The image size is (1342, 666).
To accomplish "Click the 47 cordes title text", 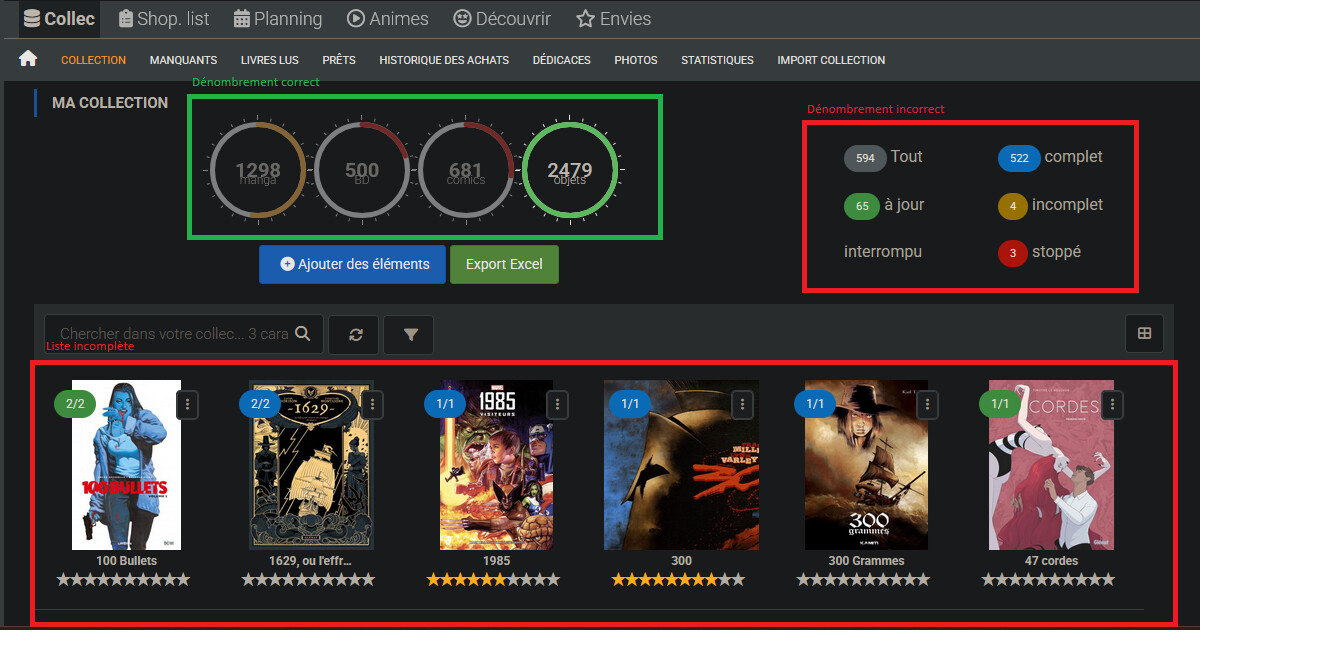I will (1051, 561).
